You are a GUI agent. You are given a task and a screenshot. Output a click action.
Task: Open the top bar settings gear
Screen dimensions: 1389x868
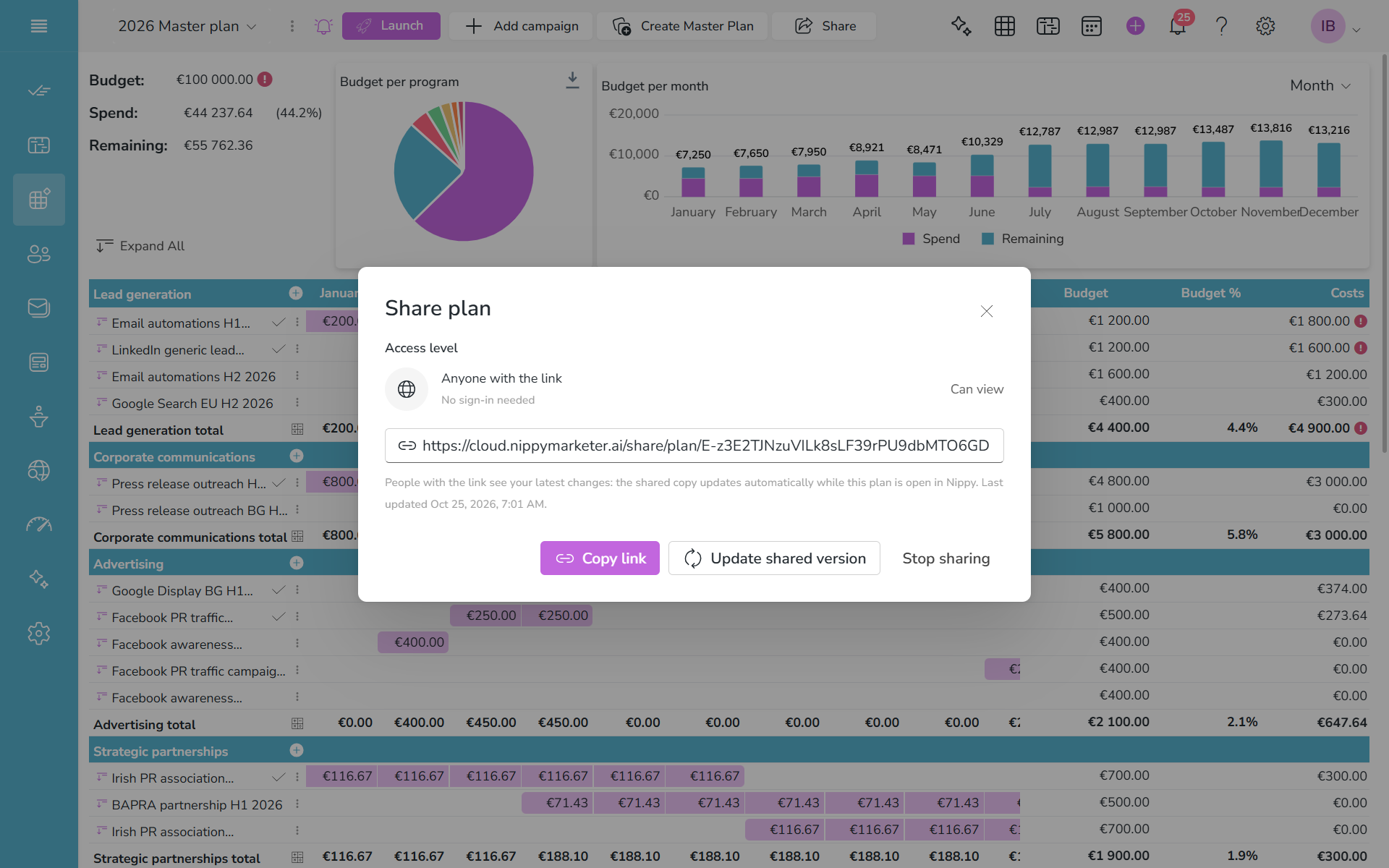1265,26
